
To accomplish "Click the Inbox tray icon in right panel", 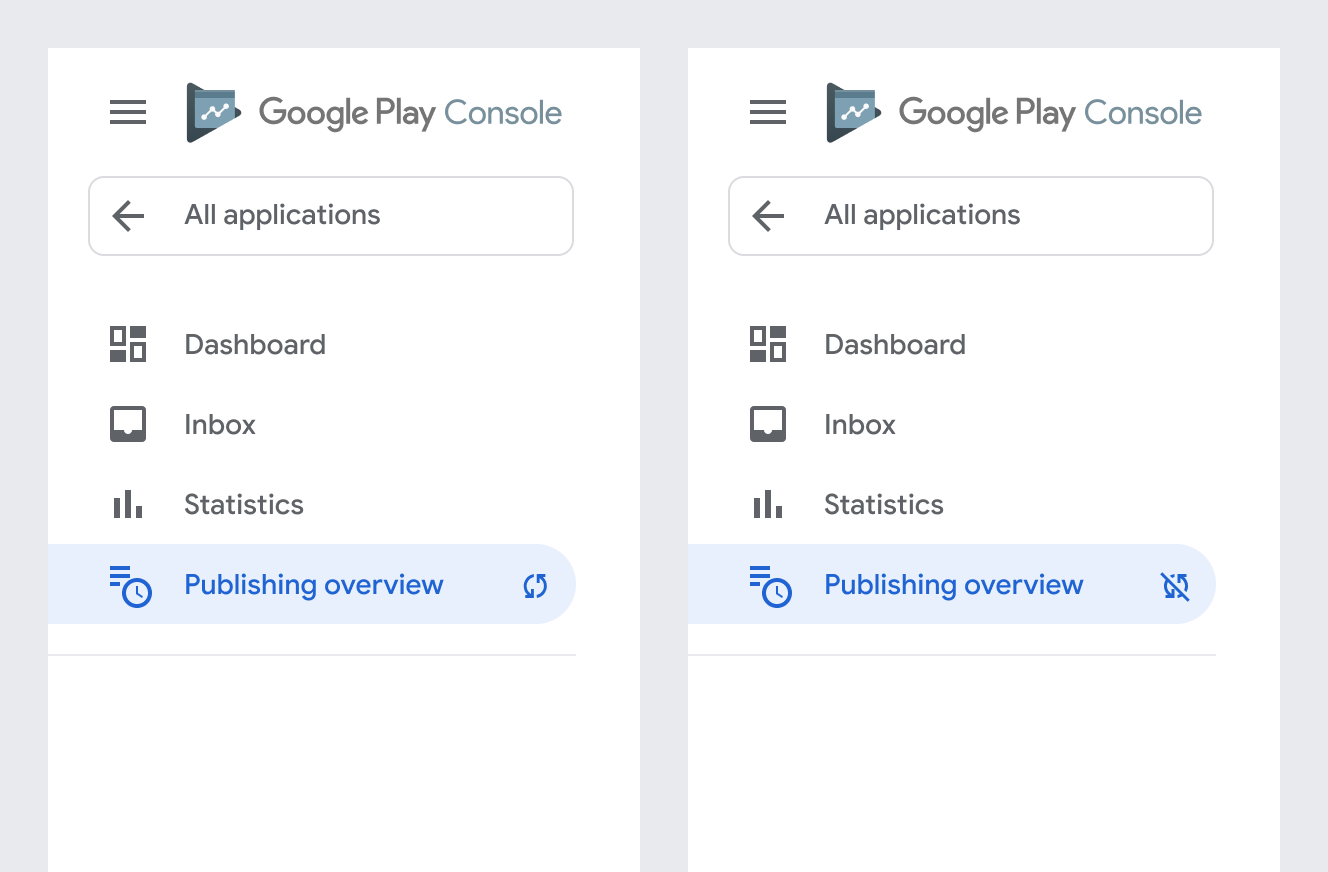I will click(x=768, y=424).
